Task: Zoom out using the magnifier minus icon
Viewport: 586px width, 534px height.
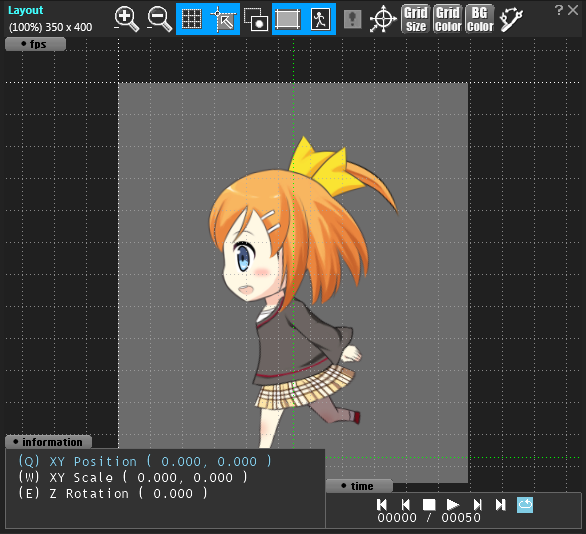Action: (x=159, y=19)
